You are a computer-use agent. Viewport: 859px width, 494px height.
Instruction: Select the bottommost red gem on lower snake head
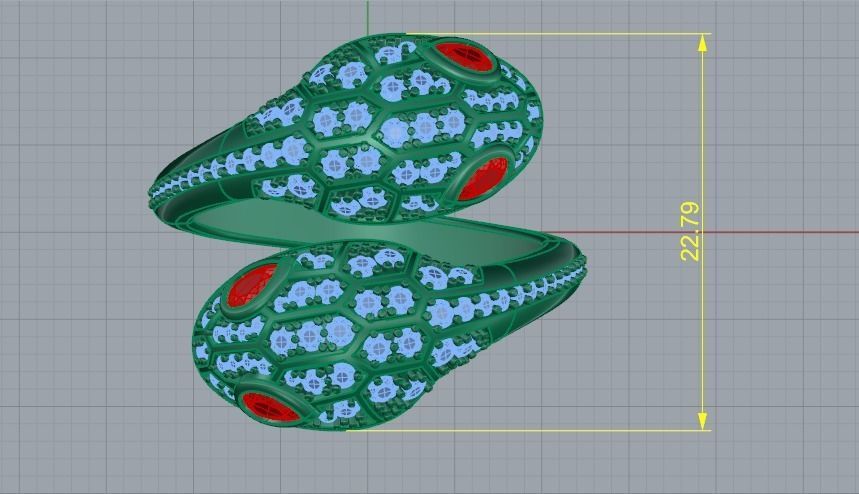click(271, 407)
